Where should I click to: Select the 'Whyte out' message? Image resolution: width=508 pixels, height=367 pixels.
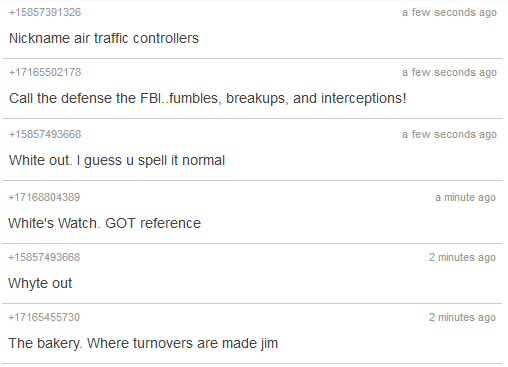40,283
